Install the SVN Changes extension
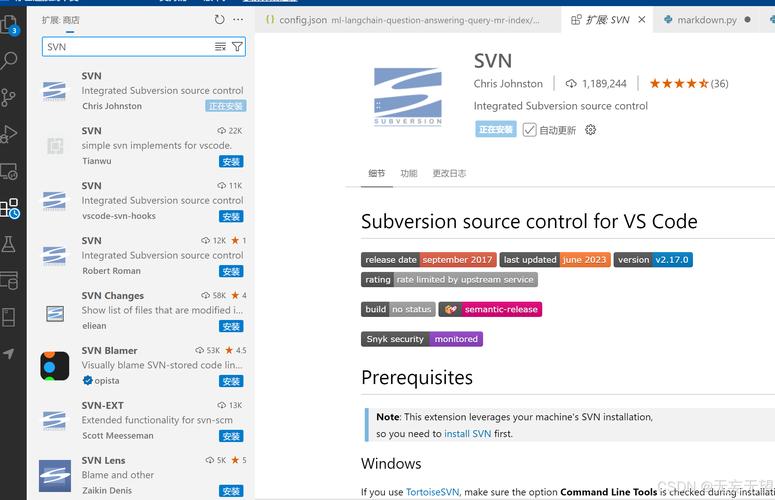Viewport: 775px width, 500px height. pyautogui.click(x=231, y=326)
